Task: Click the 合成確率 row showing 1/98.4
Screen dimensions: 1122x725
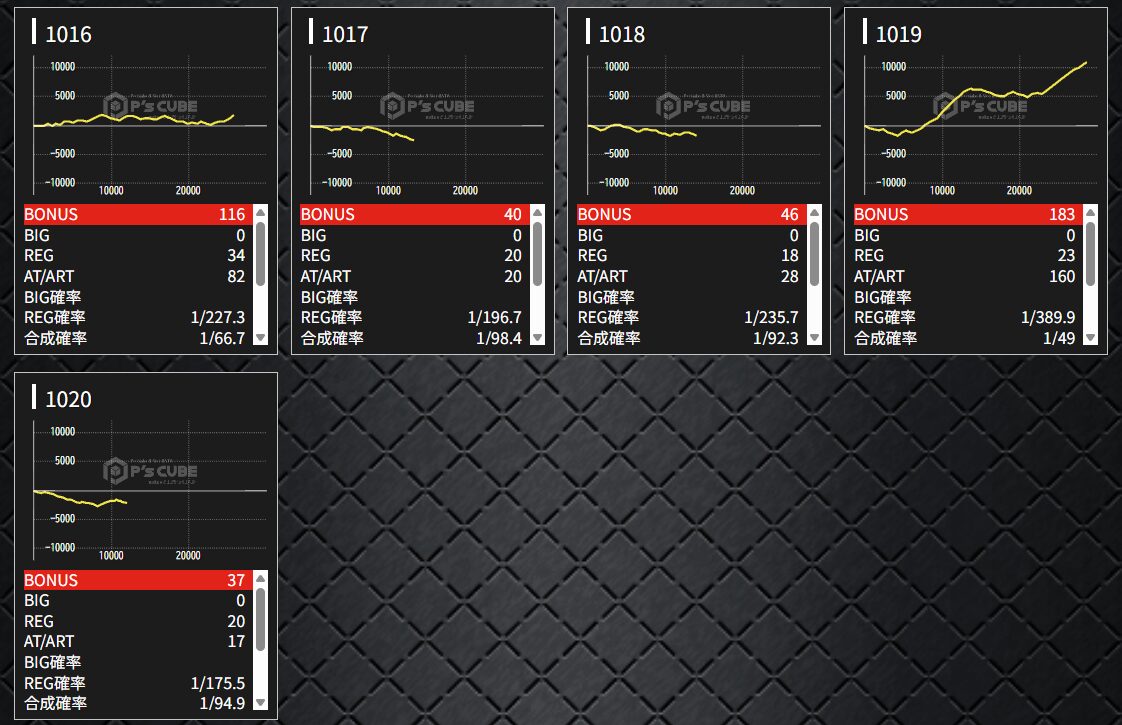Action: coord(411,338)
